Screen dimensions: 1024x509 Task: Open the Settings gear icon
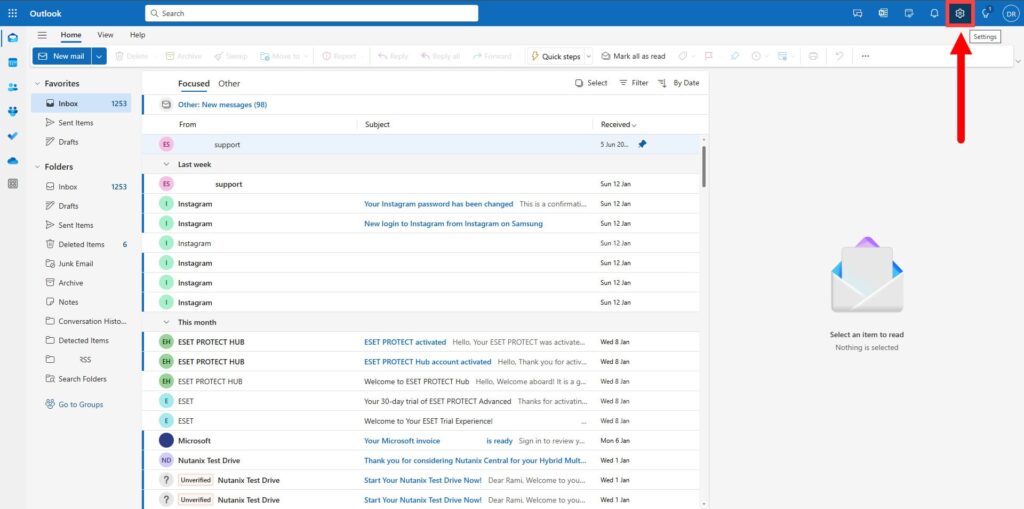(x=959, y=13)
